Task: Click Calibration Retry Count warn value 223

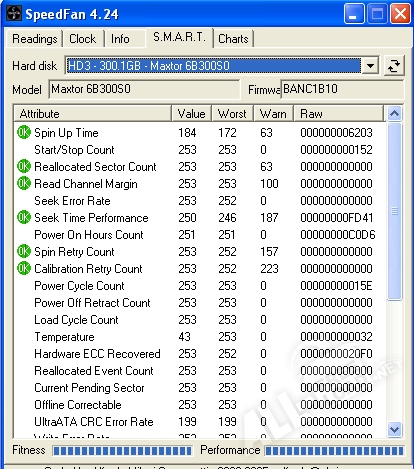Action: click(269, 268)
